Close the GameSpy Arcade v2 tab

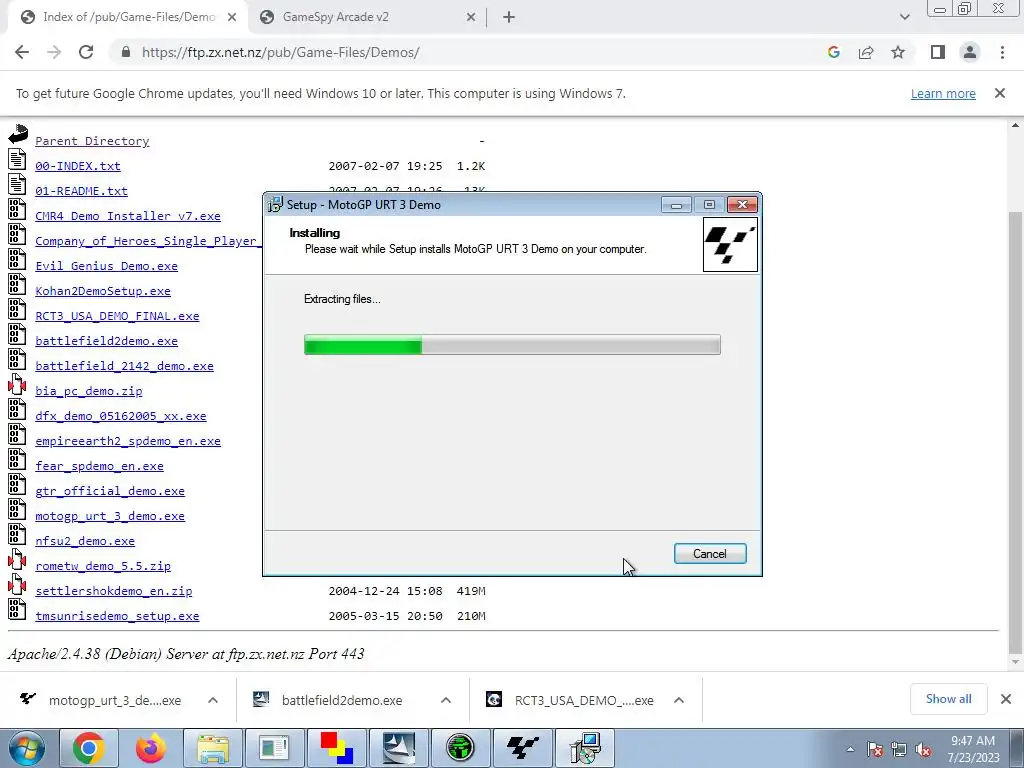471,17
